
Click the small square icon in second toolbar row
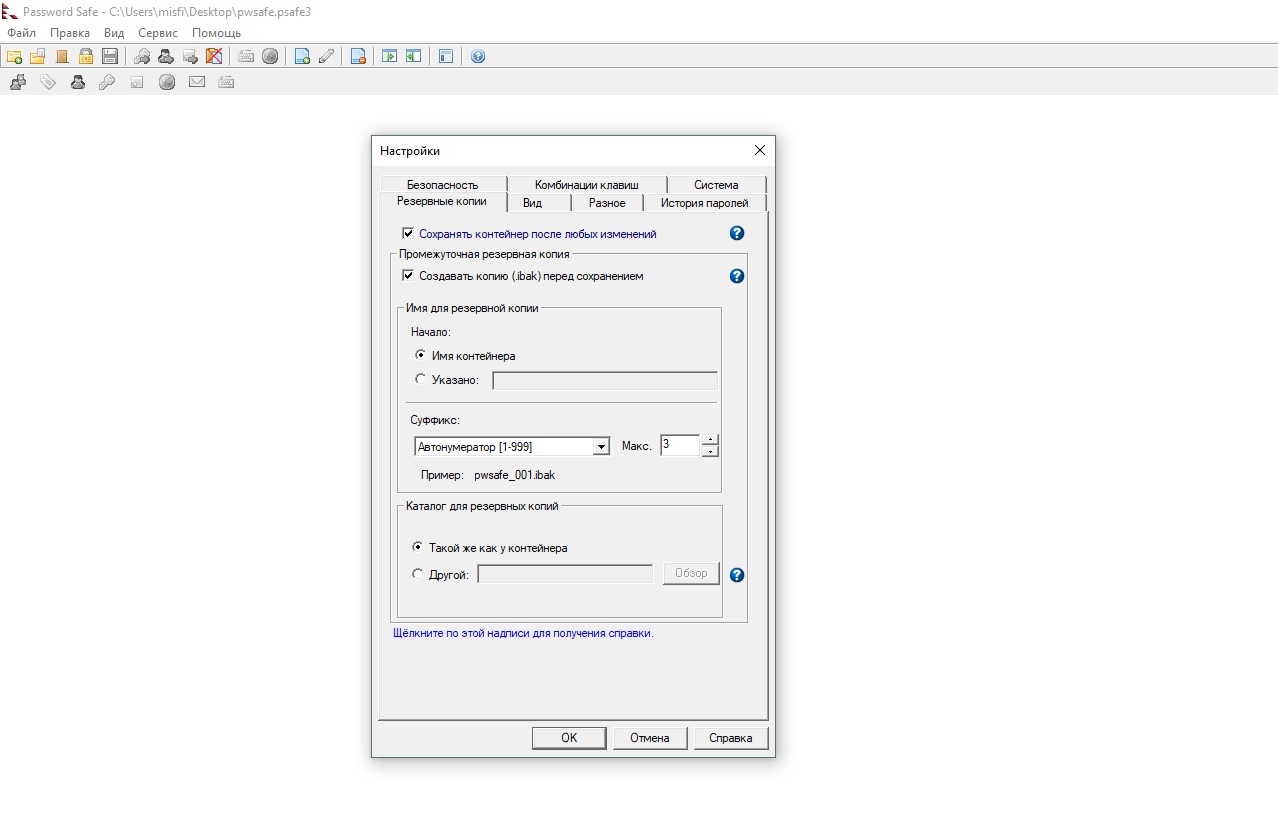(x=137, y=82)
